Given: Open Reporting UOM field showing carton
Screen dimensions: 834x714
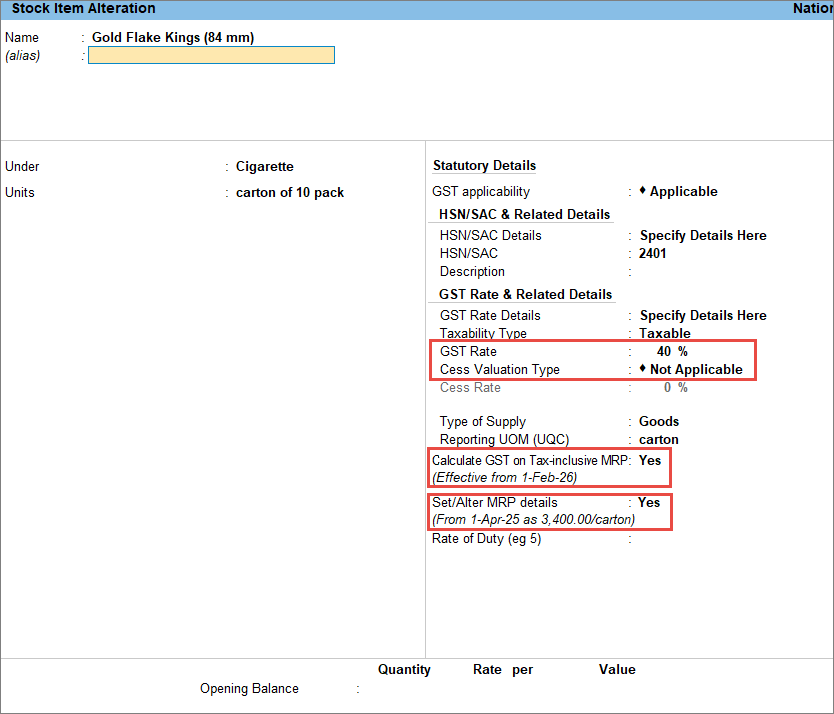Looking at the screenshot, I should click(x=658, y=440).
